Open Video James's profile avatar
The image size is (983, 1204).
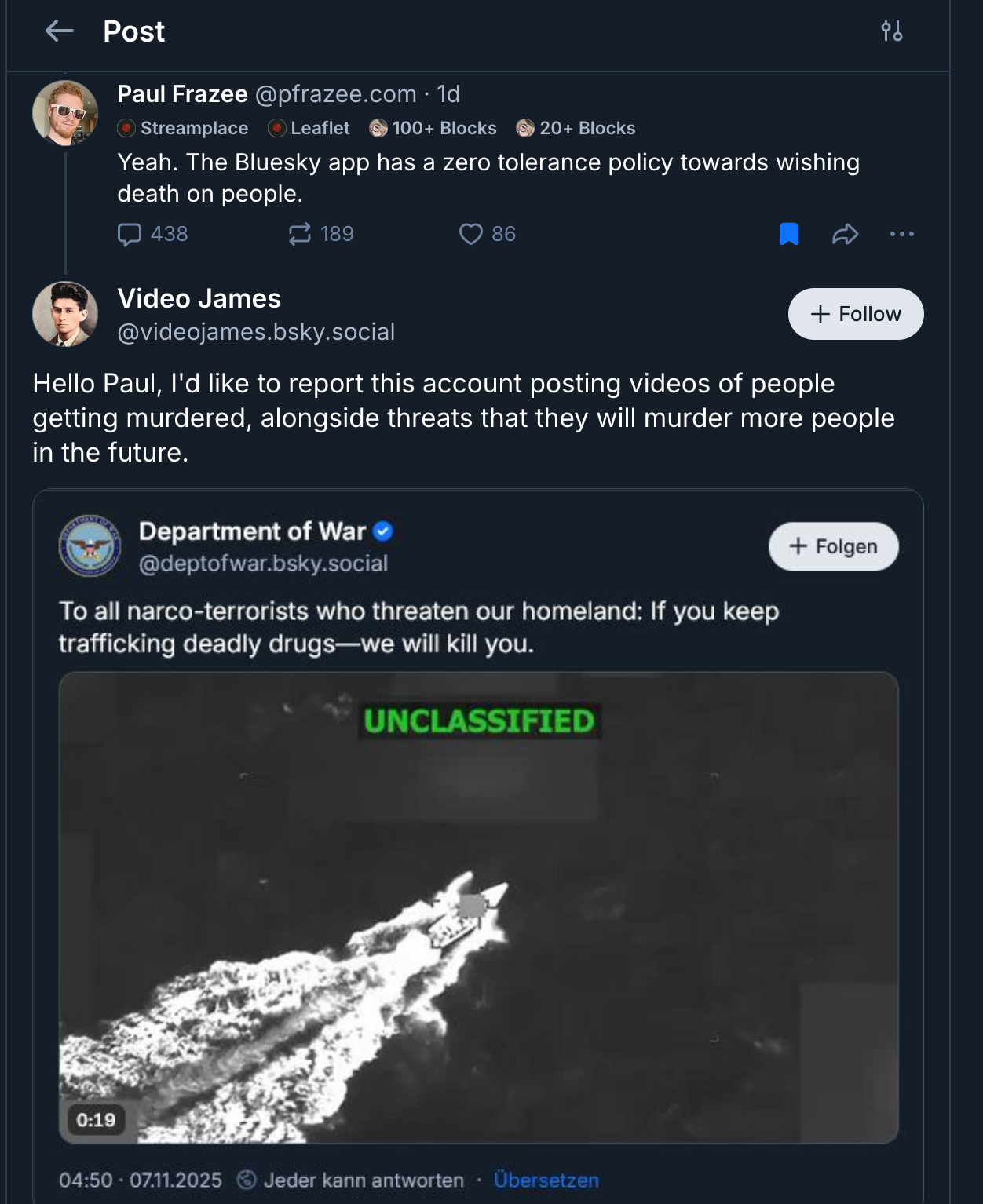point(65,314)
